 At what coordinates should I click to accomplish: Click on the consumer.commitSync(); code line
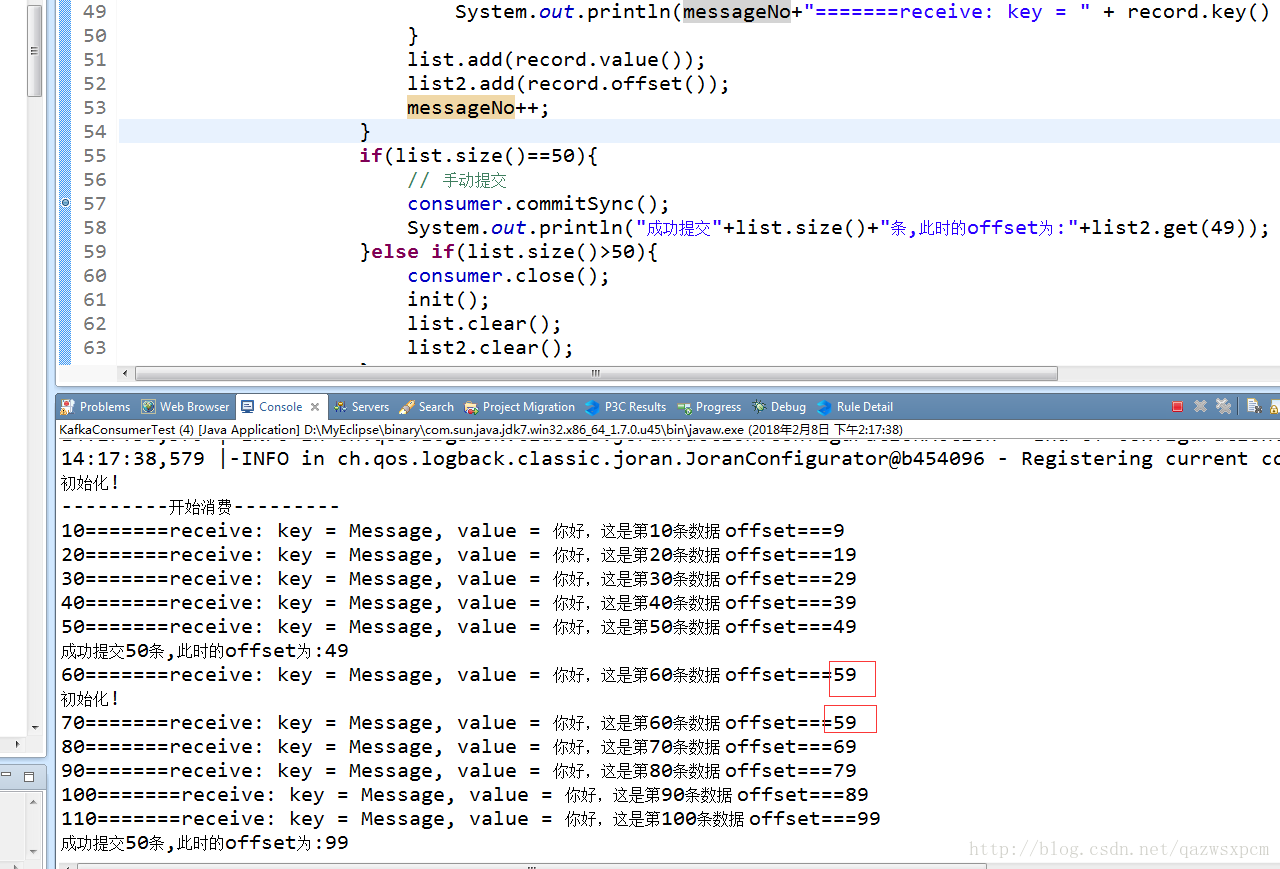[x=539, y=204]
